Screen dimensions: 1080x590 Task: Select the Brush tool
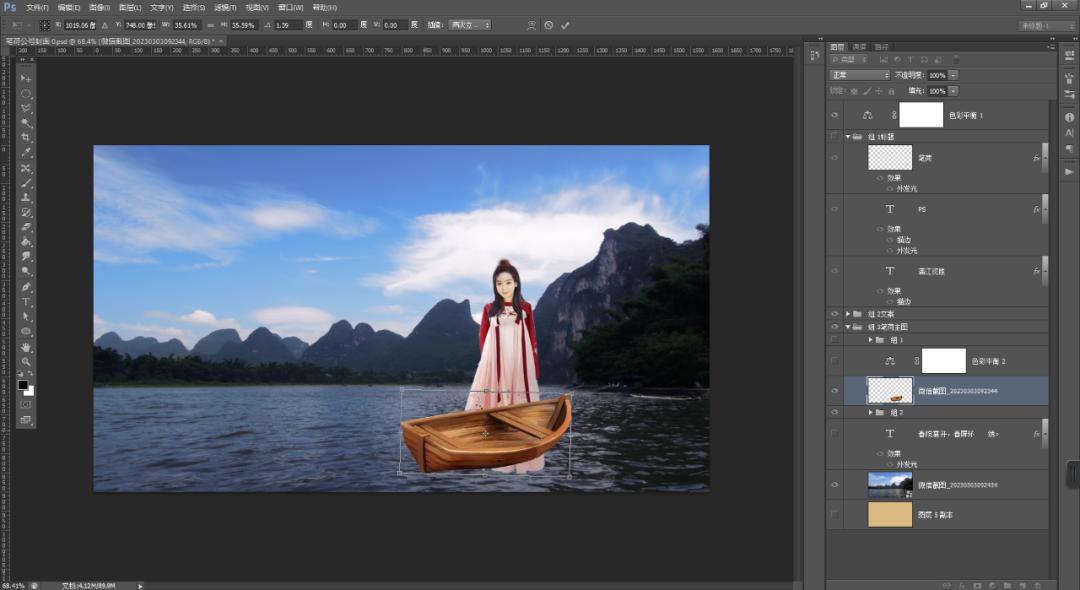point(26,183)
